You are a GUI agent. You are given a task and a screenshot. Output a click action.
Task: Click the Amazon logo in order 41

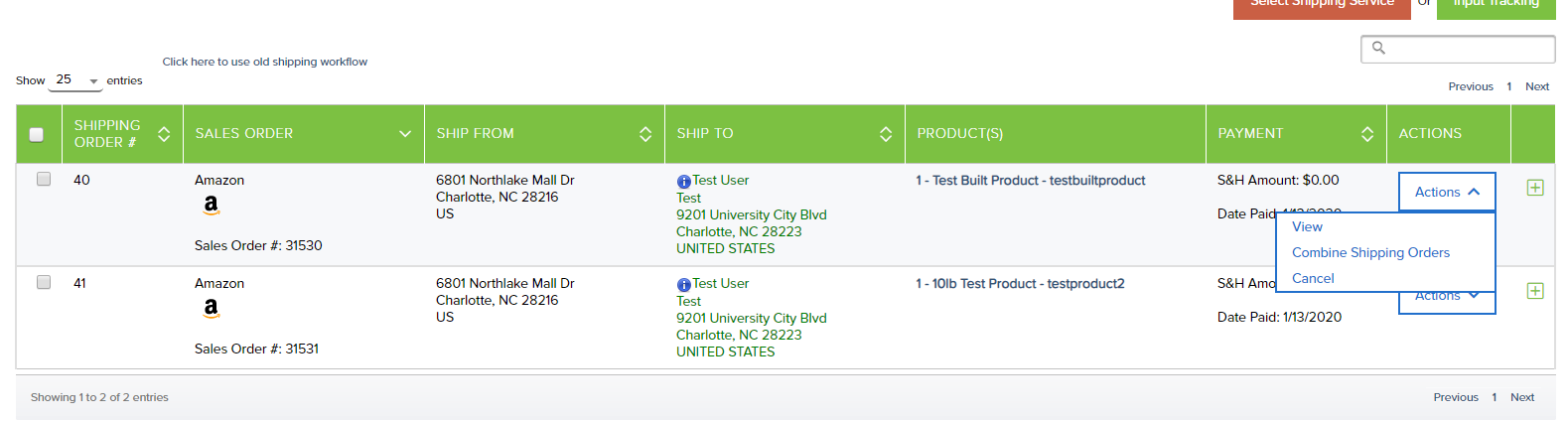(x=211, y=309)
